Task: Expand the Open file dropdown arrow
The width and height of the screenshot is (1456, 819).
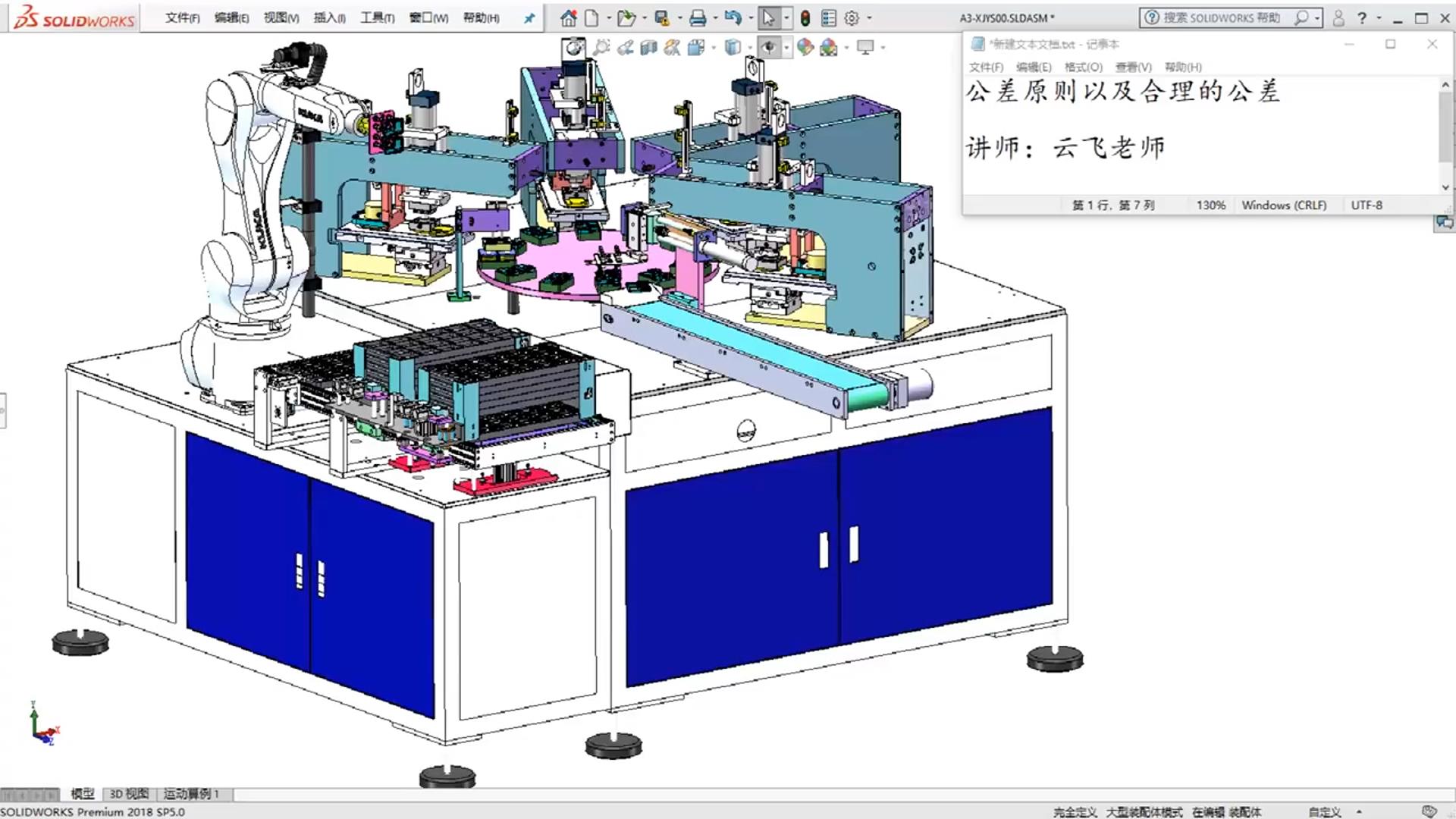Action: pos(644,17)
